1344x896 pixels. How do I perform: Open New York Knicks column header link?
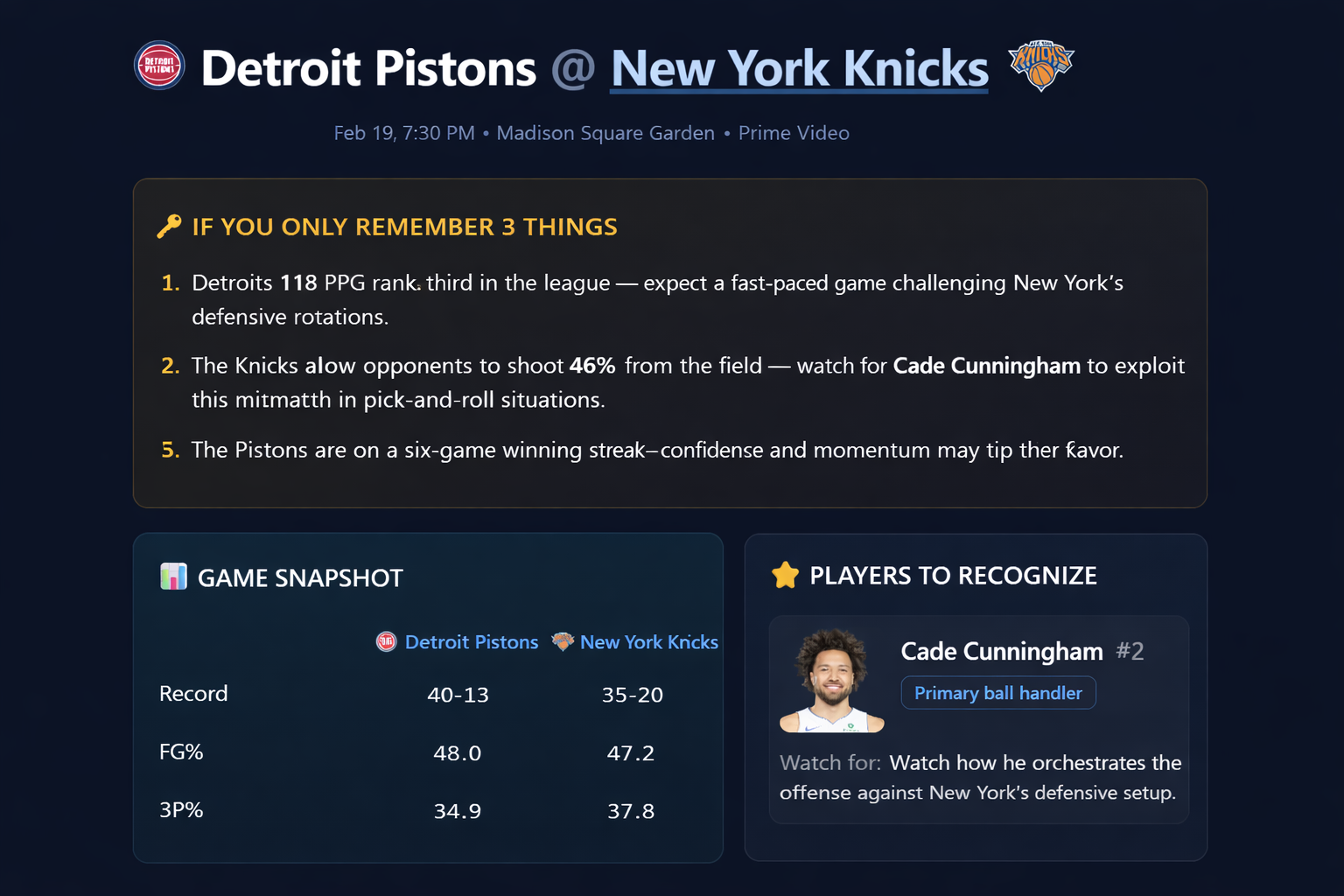click(648, 642)
